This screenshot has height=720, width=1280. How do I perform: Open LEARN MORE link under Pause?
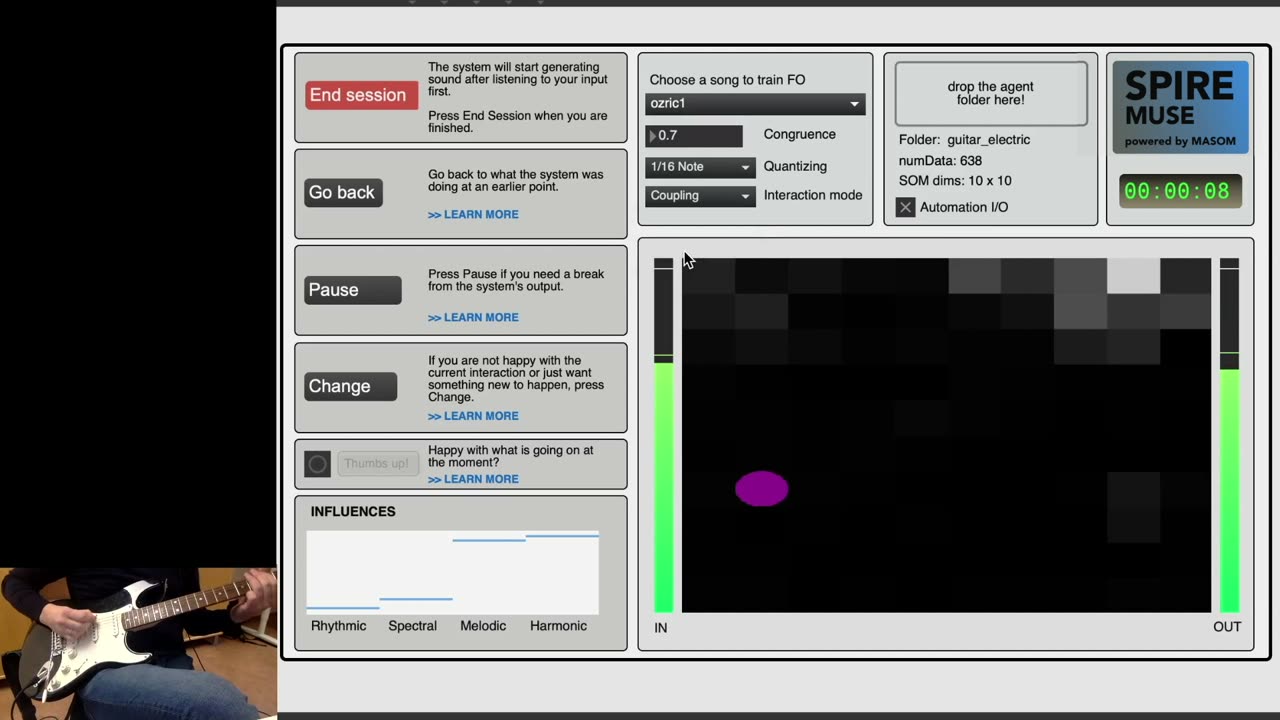(473, 317)
